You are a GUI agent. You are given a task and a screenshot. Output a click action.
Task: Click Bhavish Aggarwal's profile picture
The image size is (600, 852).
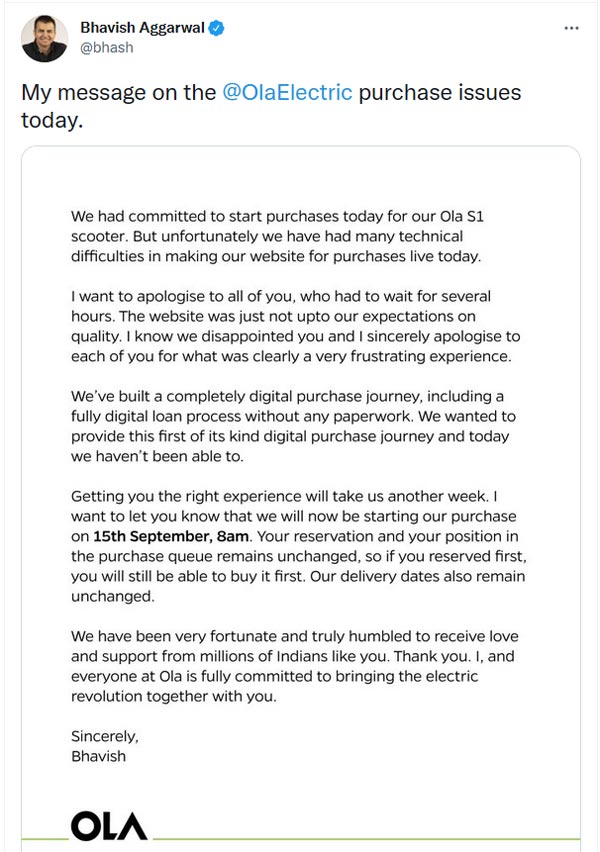point(45,39)
